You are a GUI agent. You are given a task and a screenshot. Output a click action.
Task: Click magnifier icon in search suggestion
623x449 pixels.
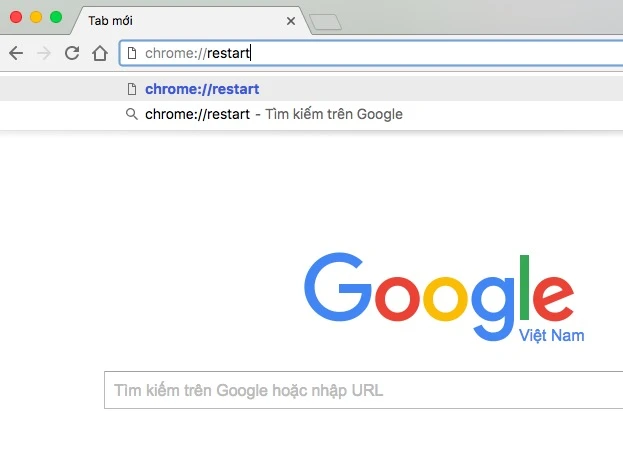[x=131, y=114]
